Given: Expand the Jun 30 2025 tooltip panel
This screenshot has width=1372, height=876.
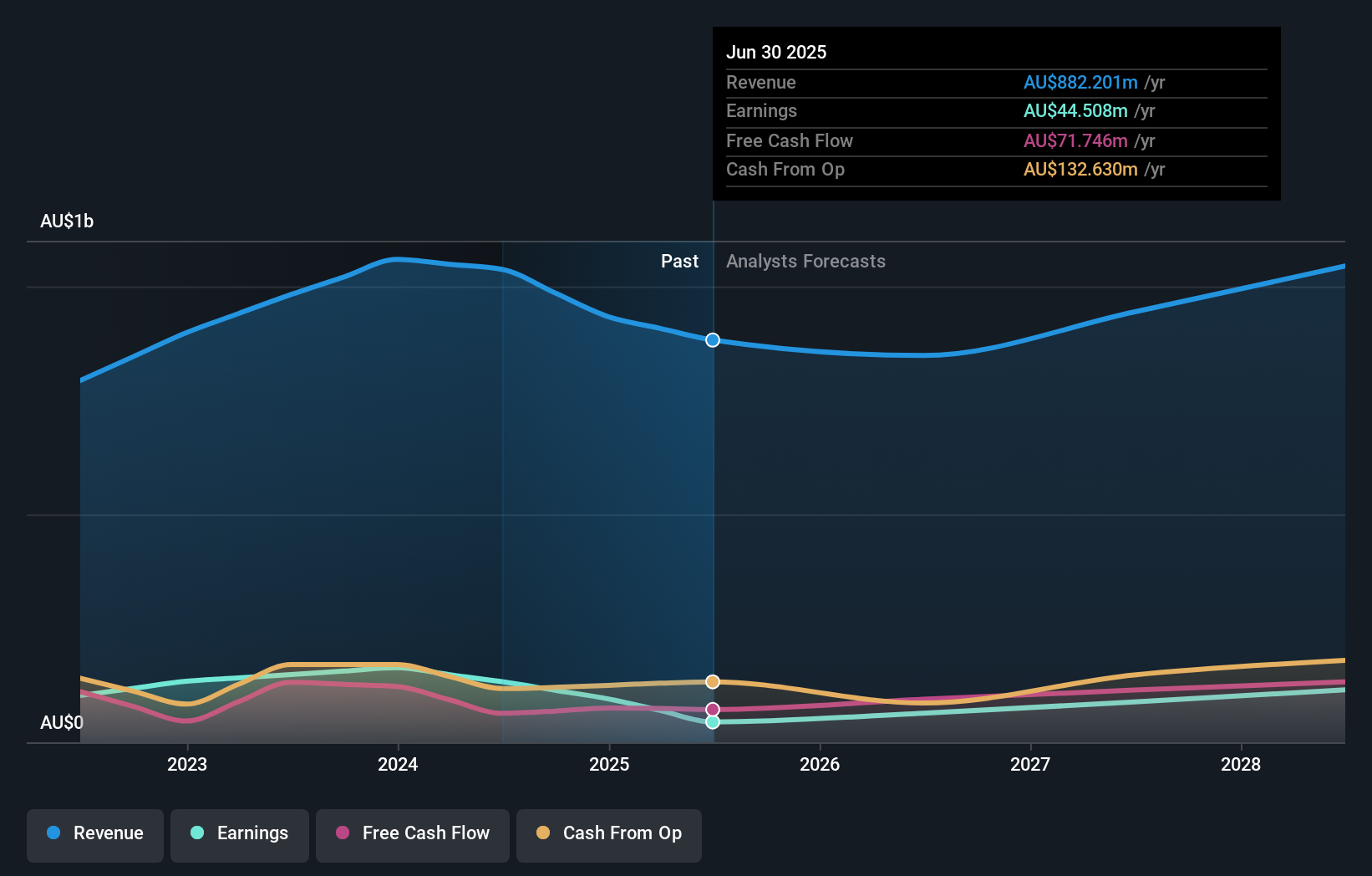Looking at the screenshot, I should click(996, 113).
